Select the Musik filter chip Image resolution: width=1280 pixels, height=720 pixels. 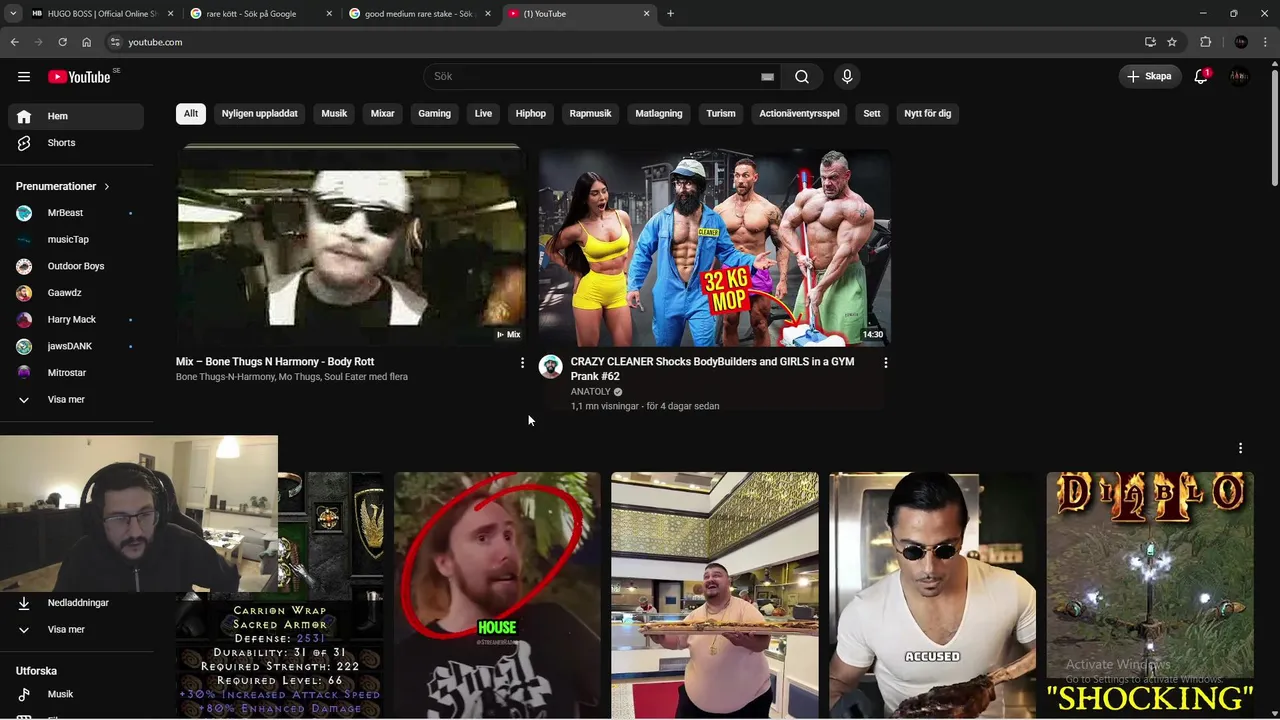pos(334,114)
